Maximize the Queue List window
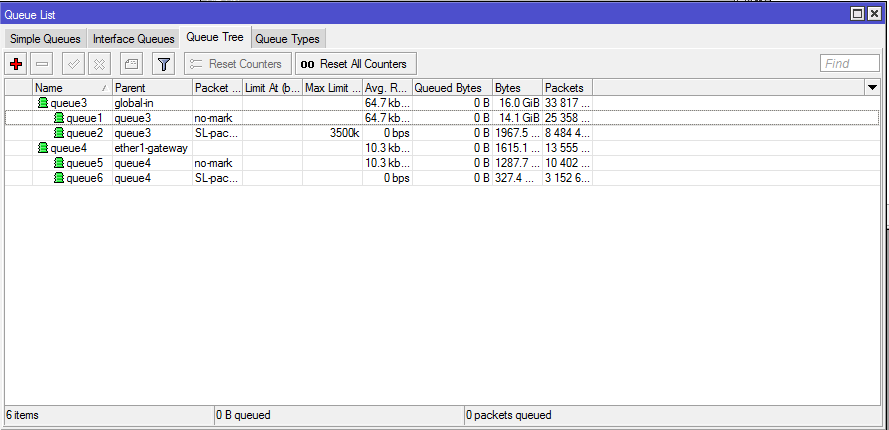Image resolution: width=889 pixels, height=430 pixels. 858,14
